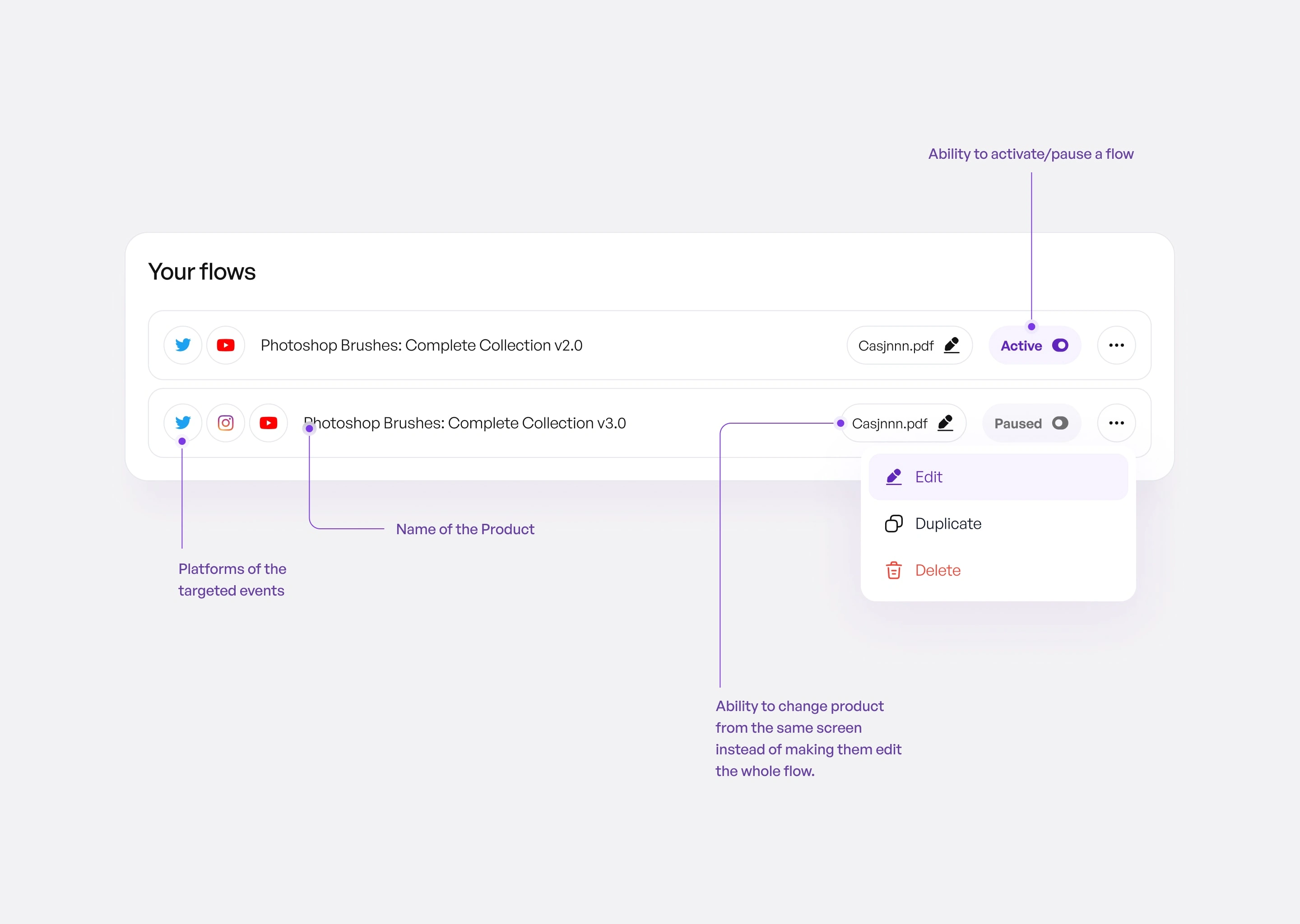The height and width of the screenshot is (924, 1300).
Task: Click the Duplicate icon in the context menu
Action: coord(894,523)
